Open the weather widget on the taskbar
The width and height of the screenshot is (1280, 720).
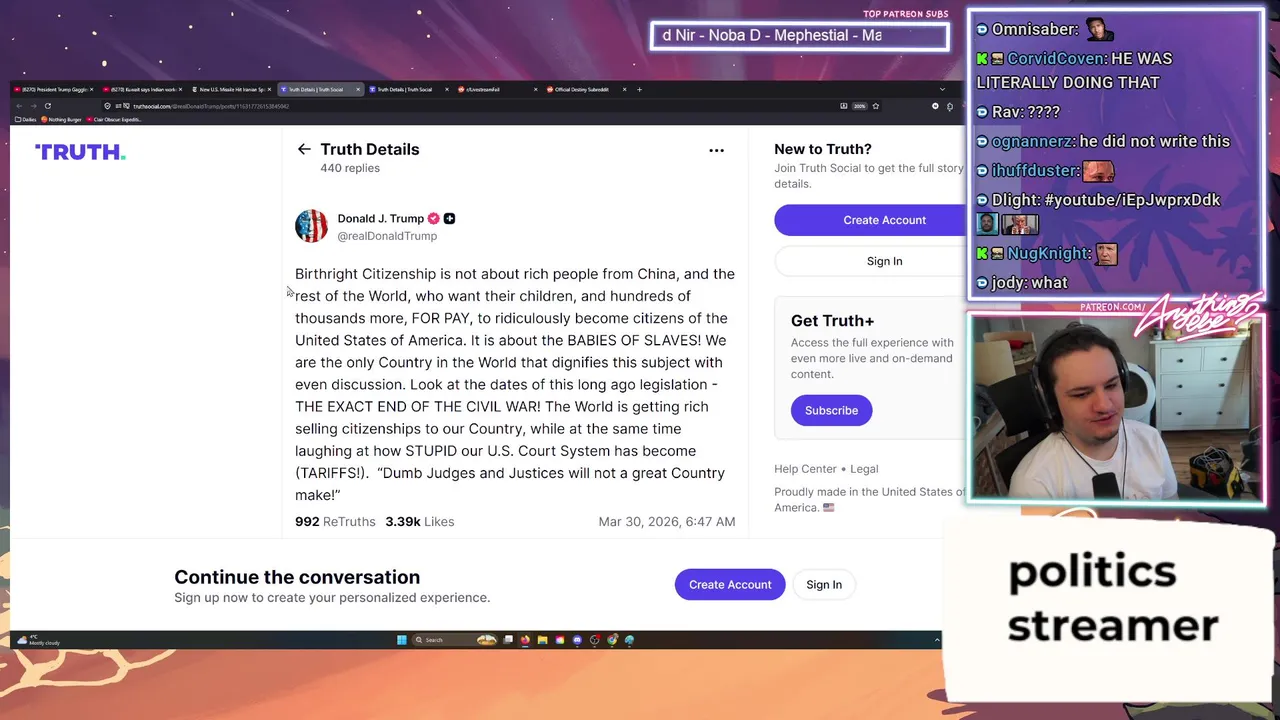40,640
